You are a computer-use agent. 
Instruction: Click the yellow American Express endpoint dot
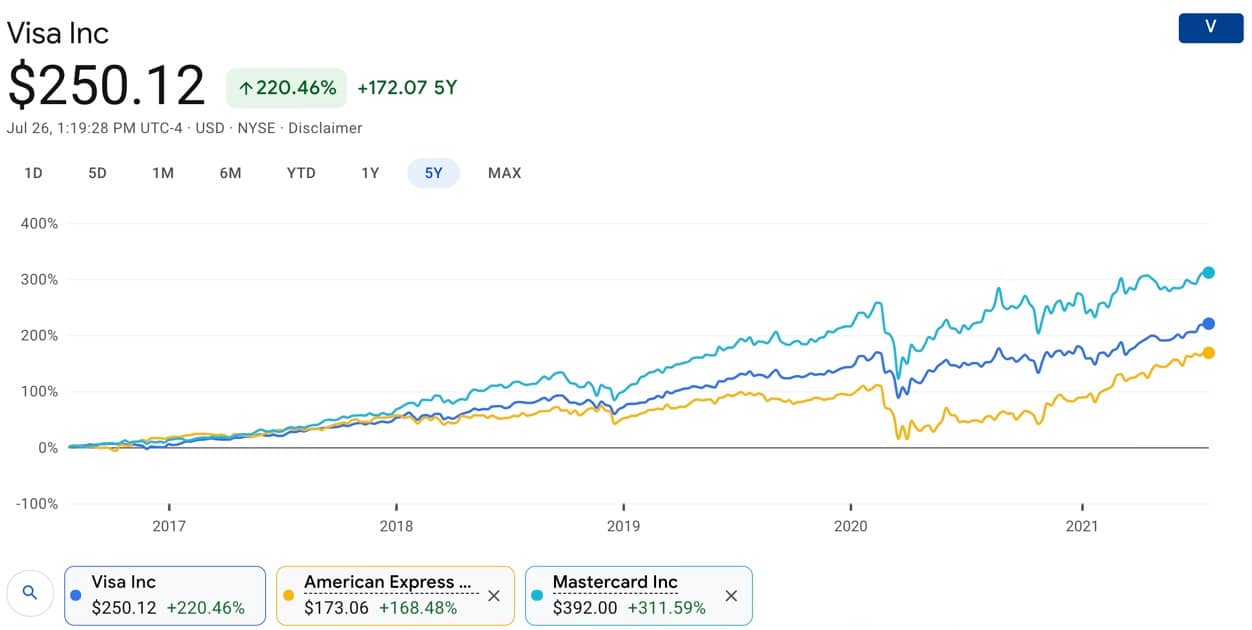coord(1209,352)
